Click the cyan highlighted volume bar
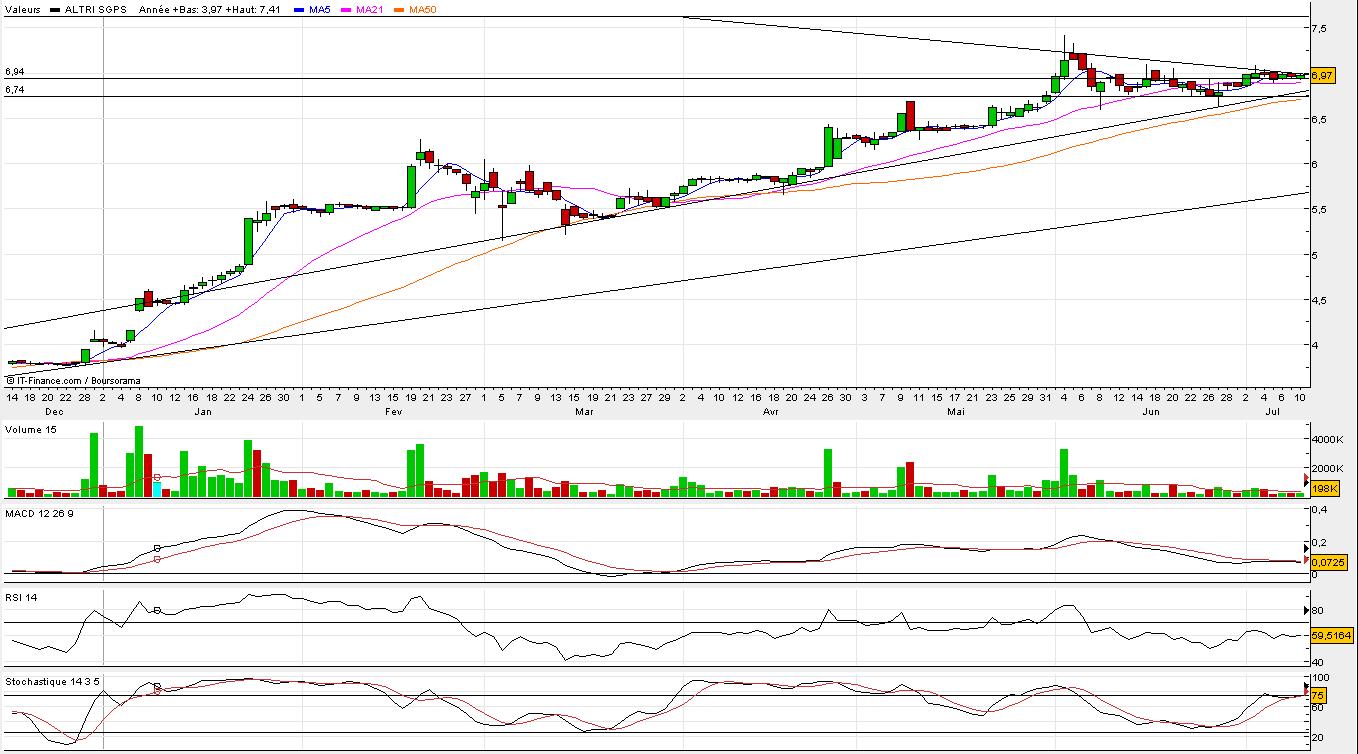The width and height of the screenshot is (1358, 754). point(157,489)
